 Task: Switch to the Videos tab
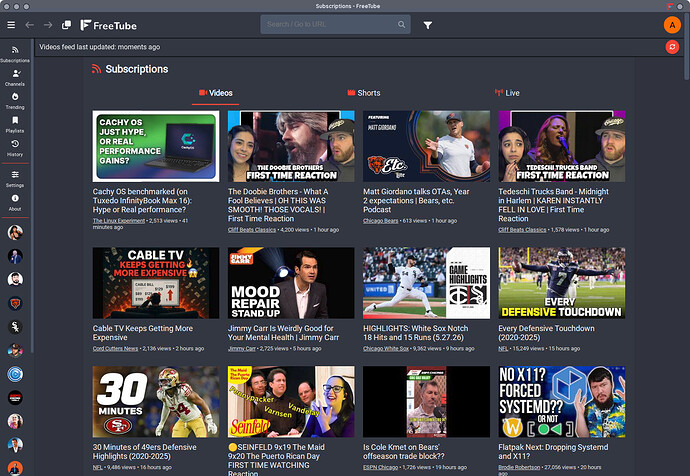pyautogui.click(x=216, y=93)
